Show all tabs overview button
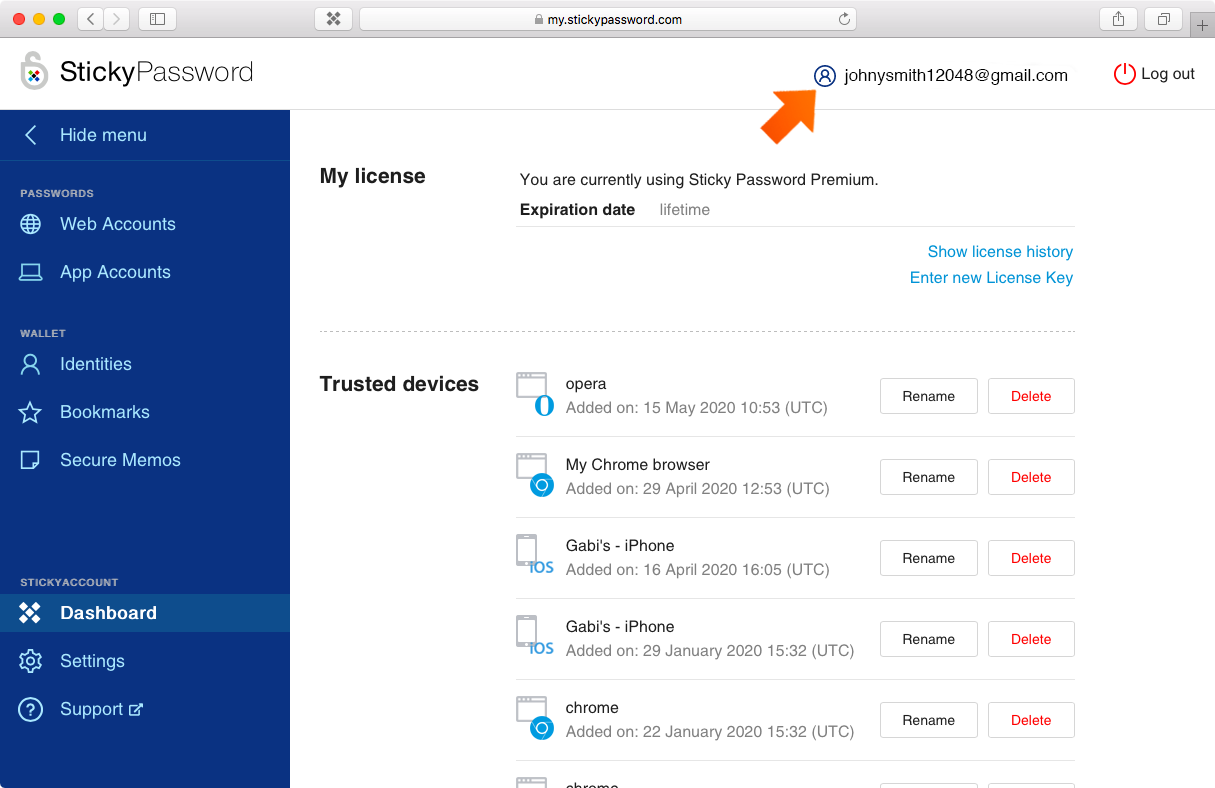The image size is (1215, 788). pyautogui.click(x=1164, y=18)
